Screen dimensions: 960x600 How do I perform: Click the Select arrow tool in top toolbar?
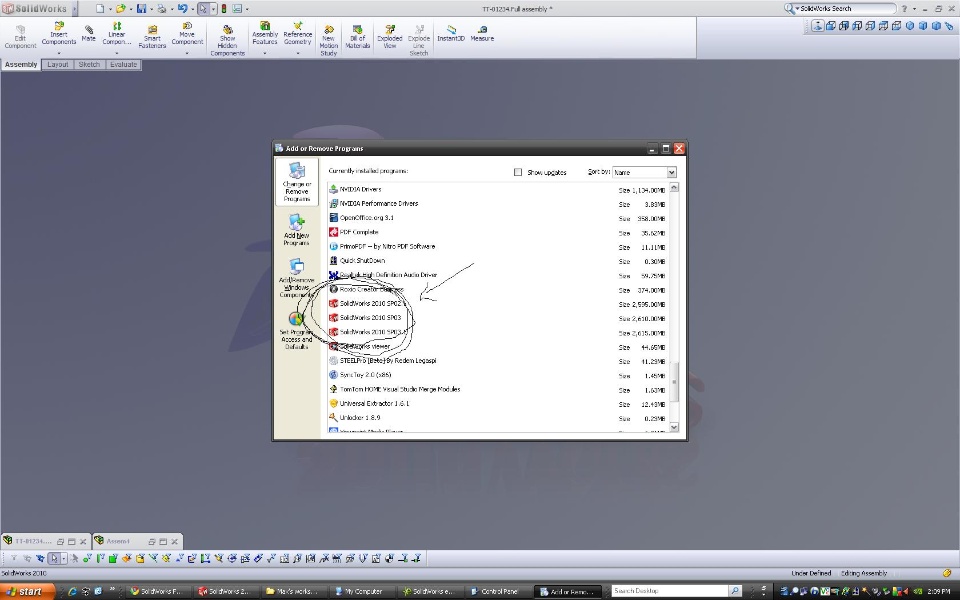click(x=203, y=9)
